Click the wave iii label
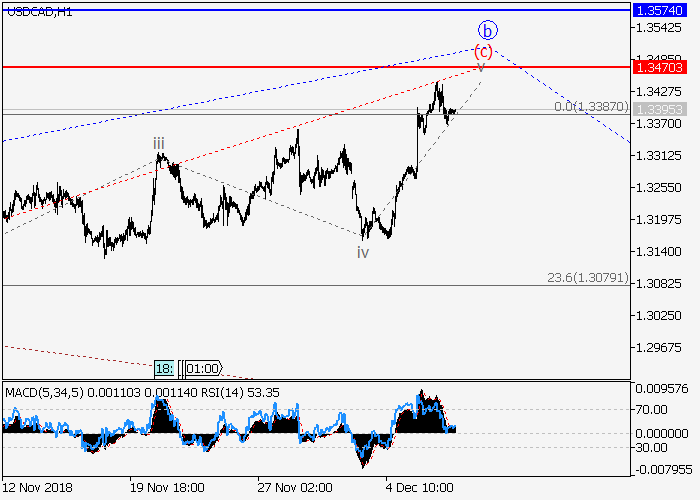 [x=159, y=144]
